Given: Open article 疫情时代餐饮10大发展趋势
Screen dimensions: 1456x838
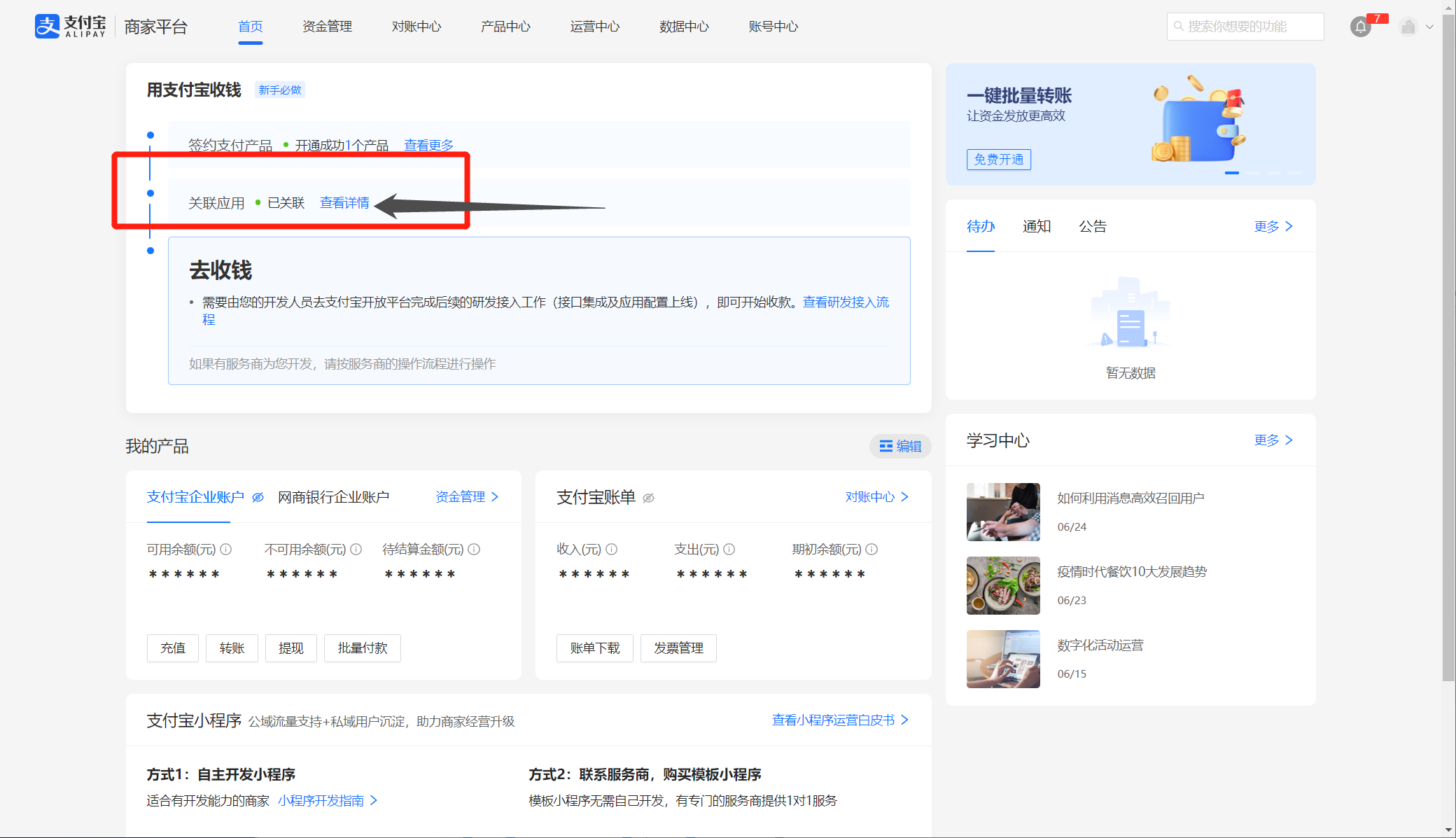Looking at the screenshot, I should [x=1132, y=572].
